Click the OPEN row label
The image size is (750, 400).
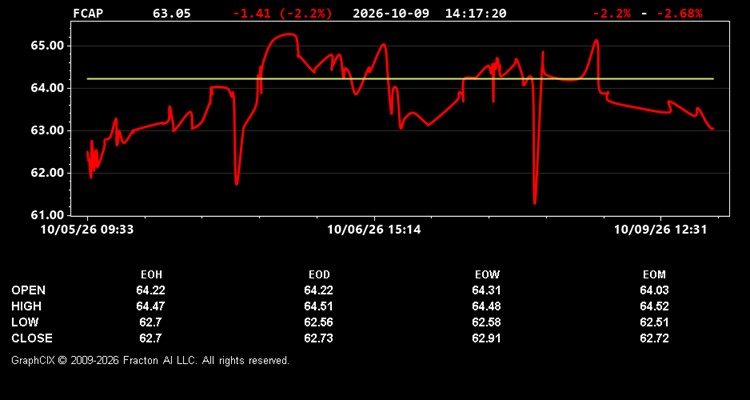[x=29, y=290]
